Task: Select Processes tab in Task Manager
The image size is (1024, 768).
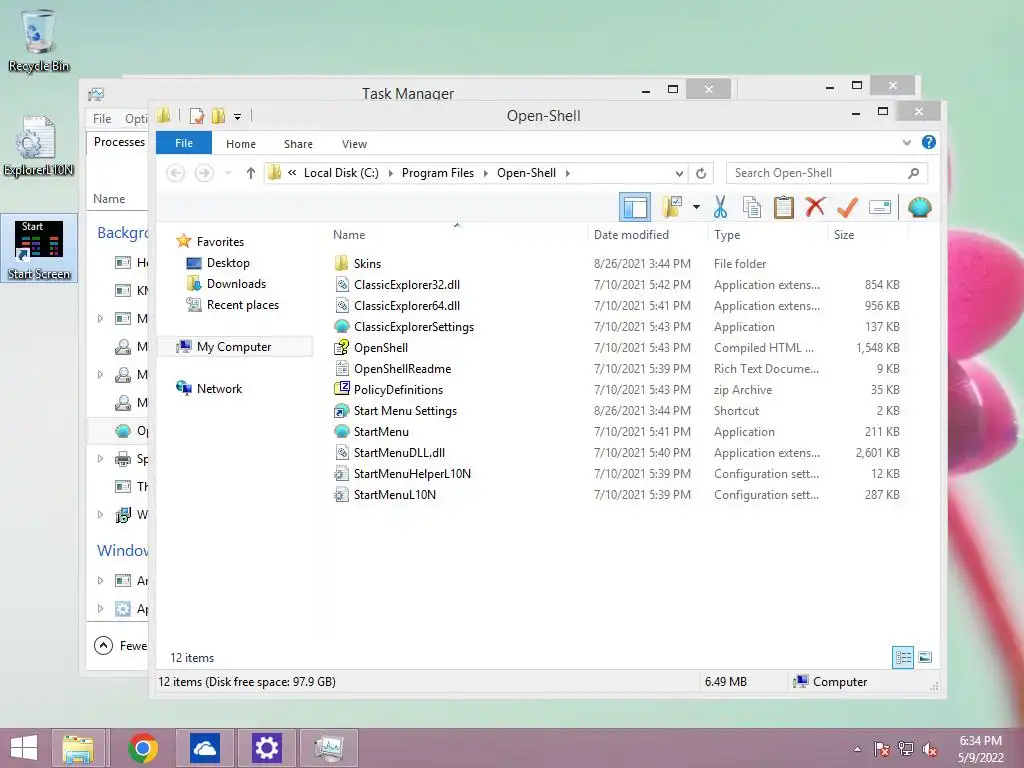Action: (118, 142)
